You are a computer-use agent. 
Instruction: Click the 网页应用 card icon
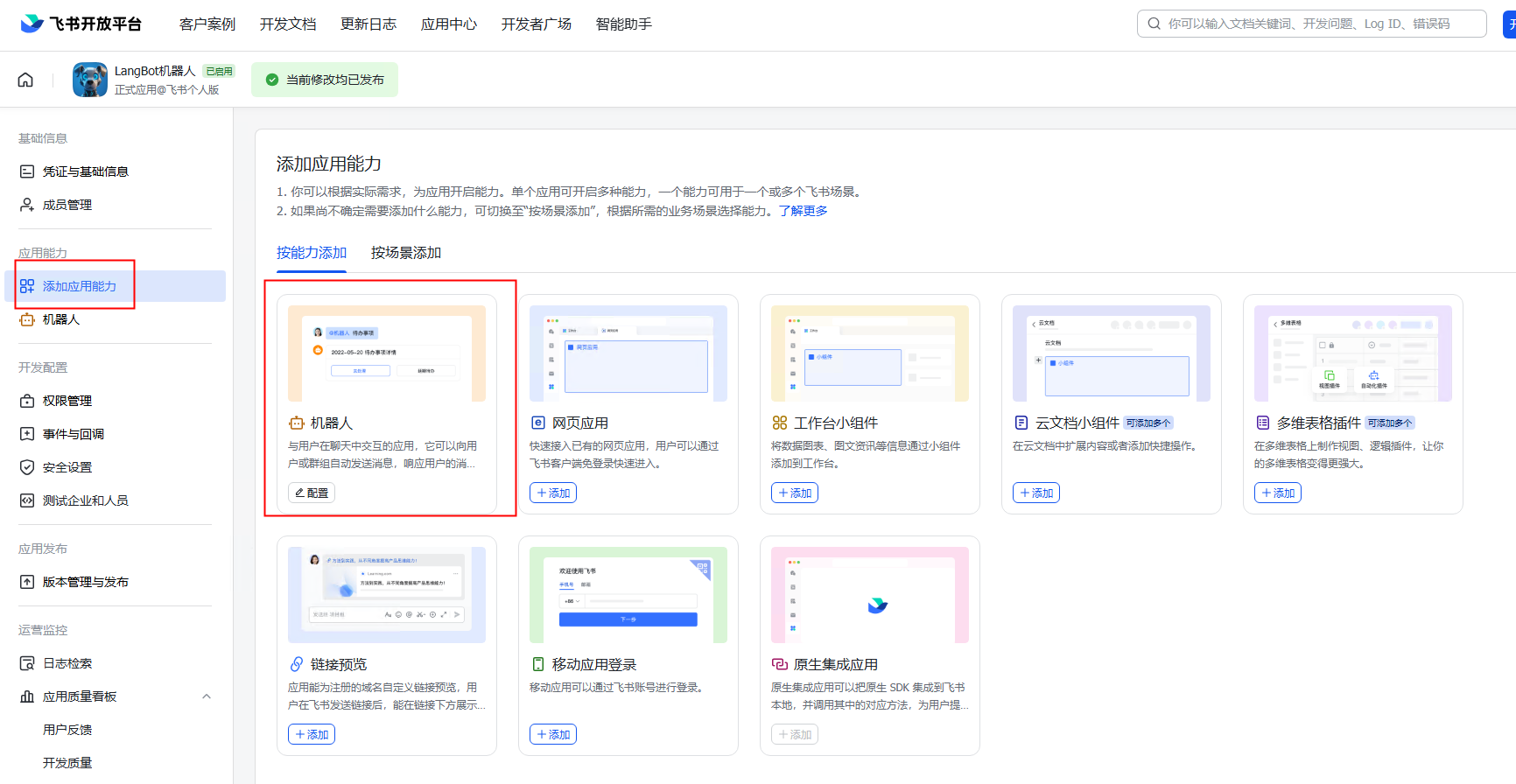(x=538, y=423)
